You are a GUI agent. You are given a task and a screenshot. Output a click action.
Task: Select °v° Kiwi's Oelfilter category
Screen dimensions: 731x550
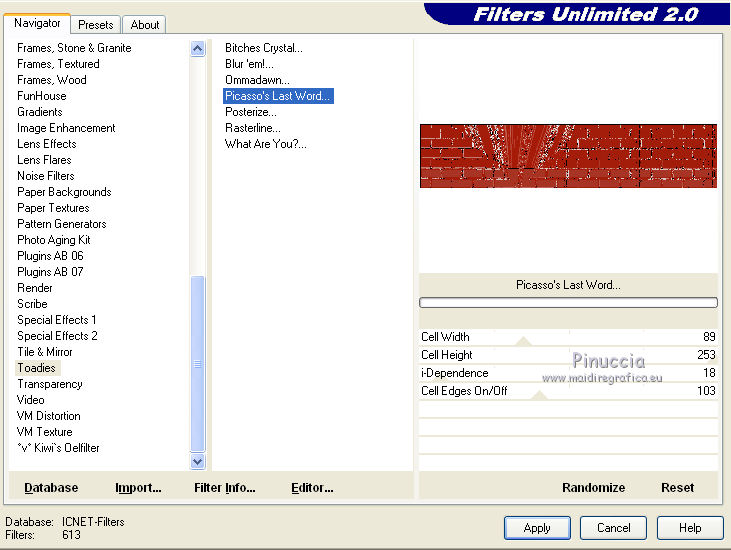coord(58,448)
